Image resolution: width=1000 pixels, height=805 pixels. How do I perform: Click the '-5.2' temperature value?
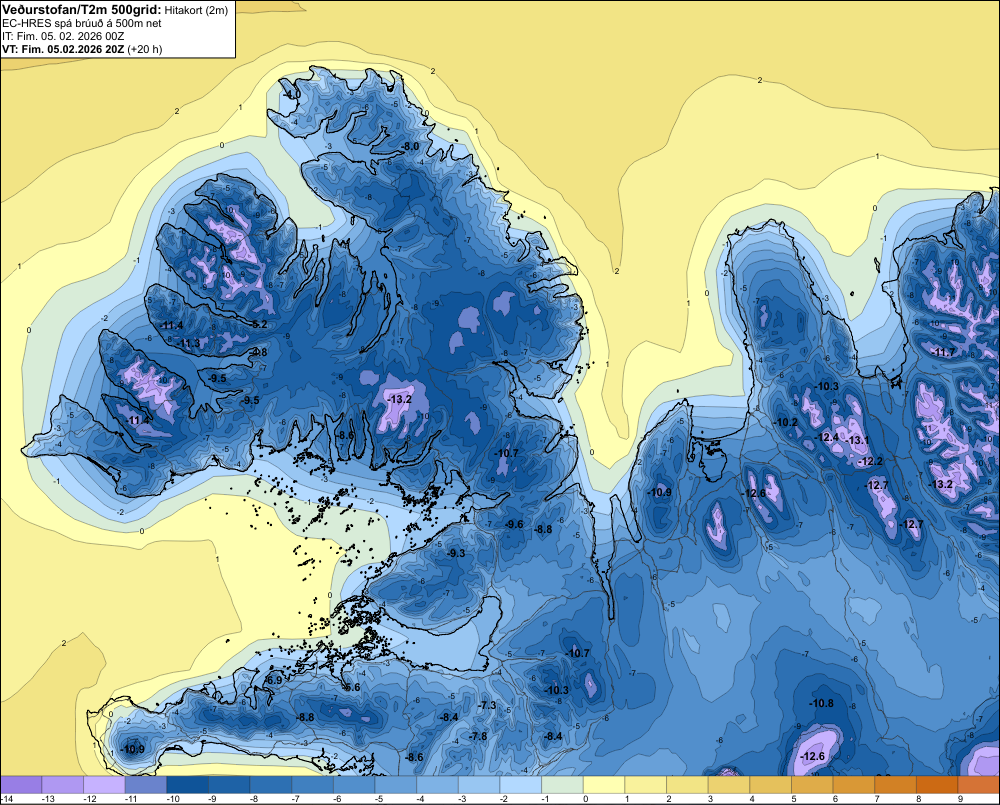(x=259, y=325)
